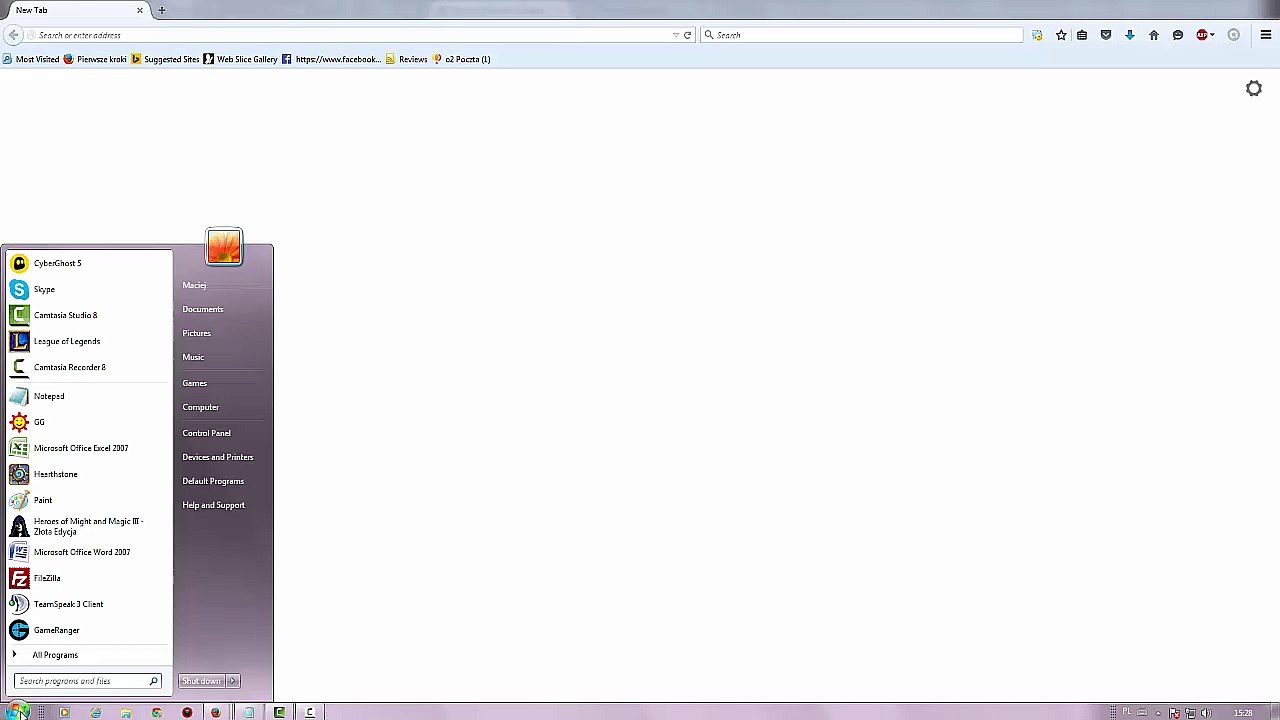Open Microsoft Office Excel 2007
The image size is (1280, 720).
pyautogui.click(x=88, y=448)
